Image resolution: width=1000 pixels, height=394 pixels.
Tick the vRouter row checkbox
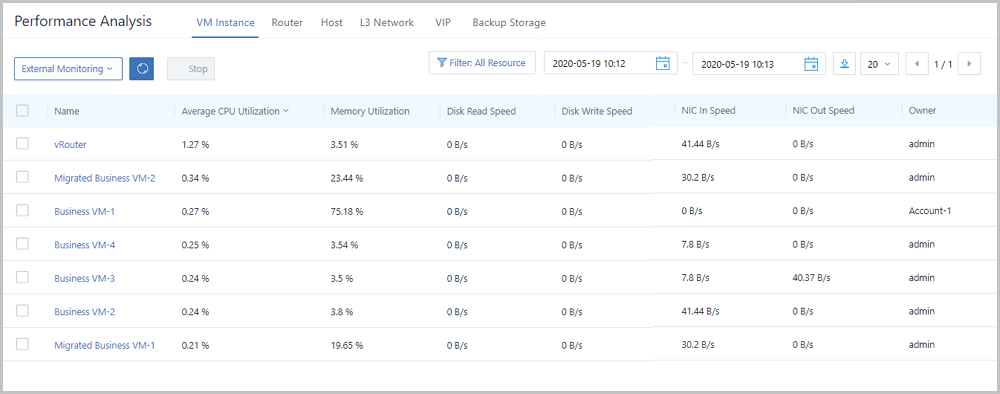click(22, 143)
